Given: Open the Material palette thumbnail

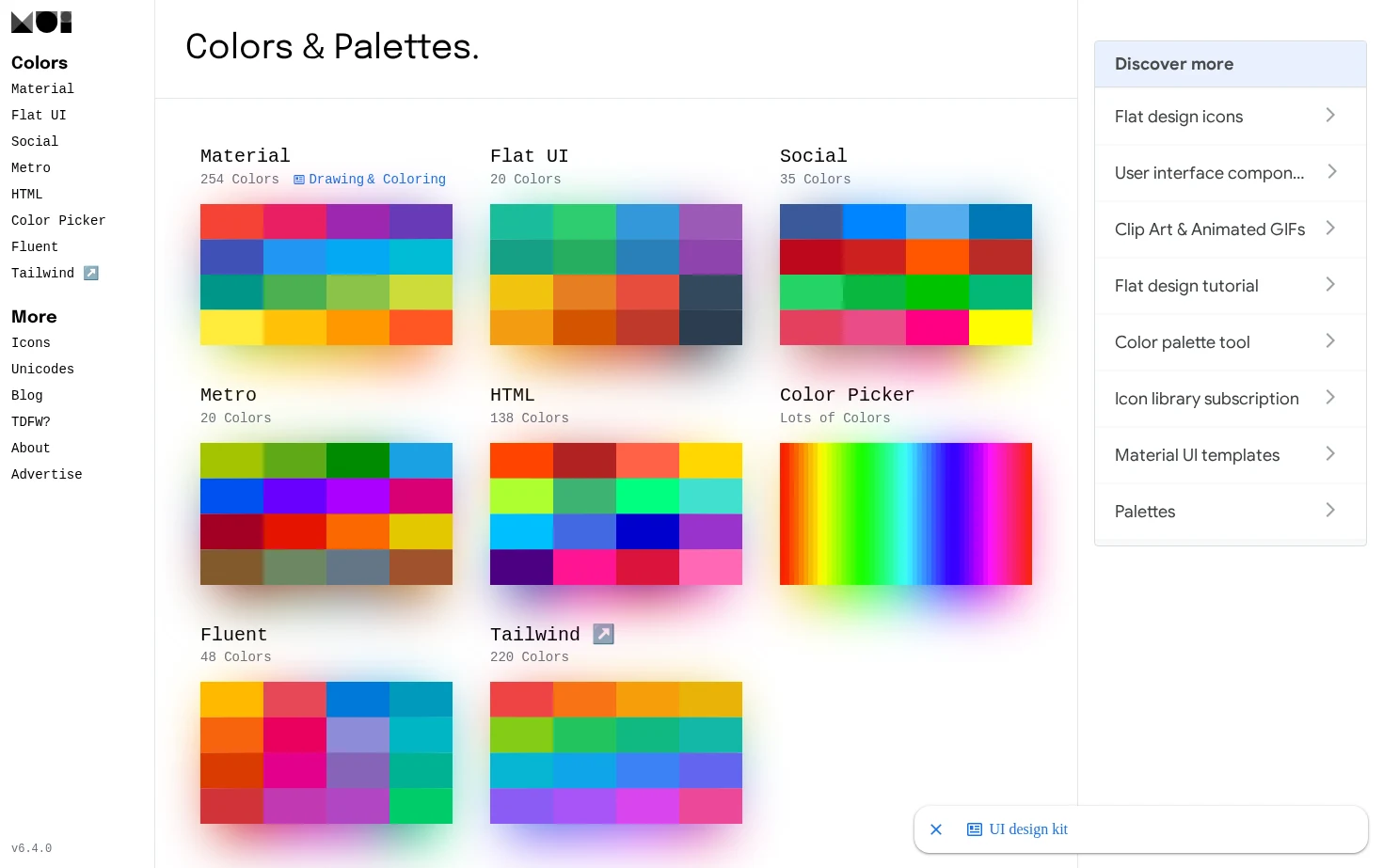Looking at the screenshot, I should [x=326, y=275].
